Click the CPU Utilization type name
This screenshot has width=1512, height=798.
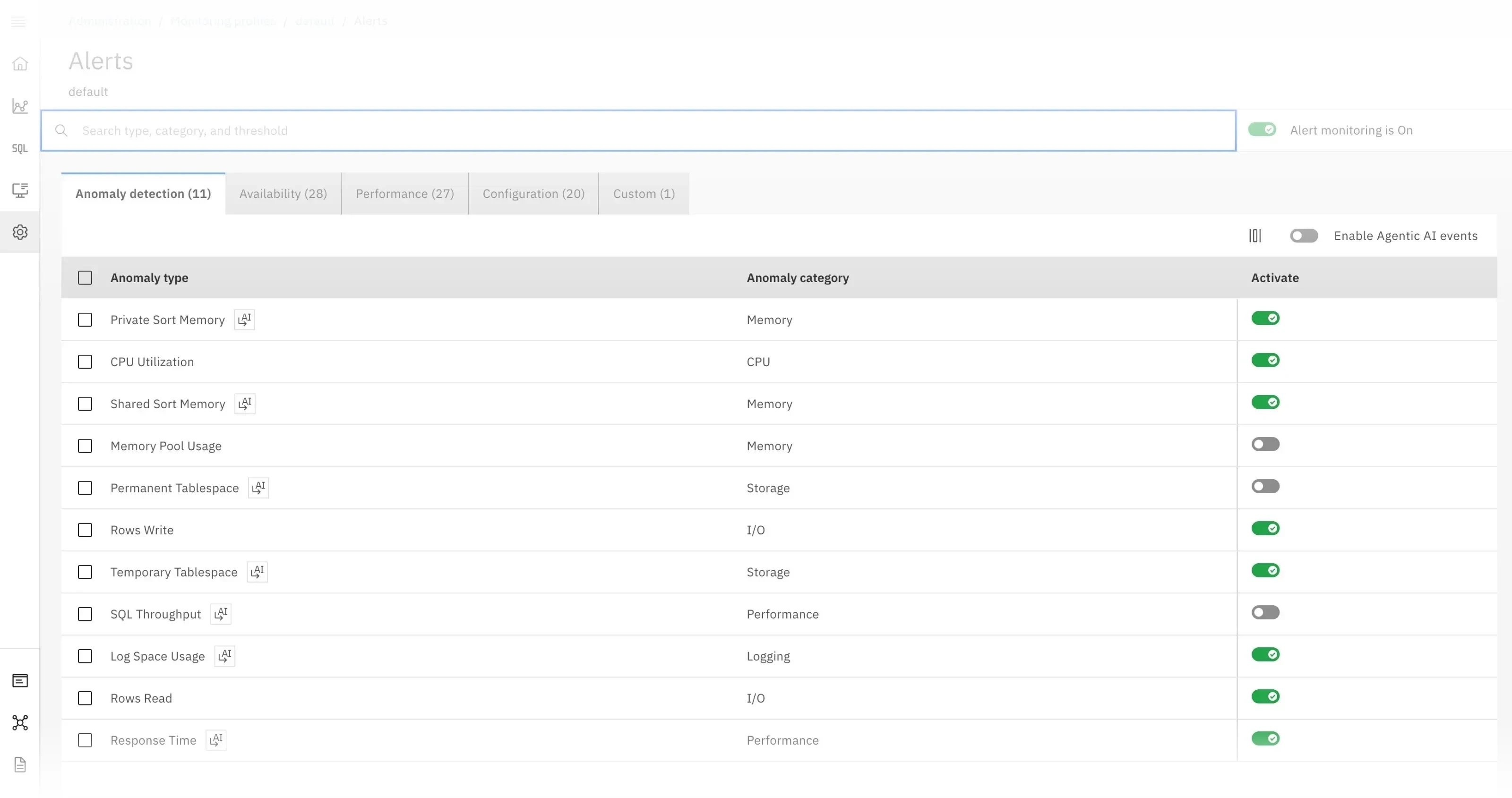point(152,362)
